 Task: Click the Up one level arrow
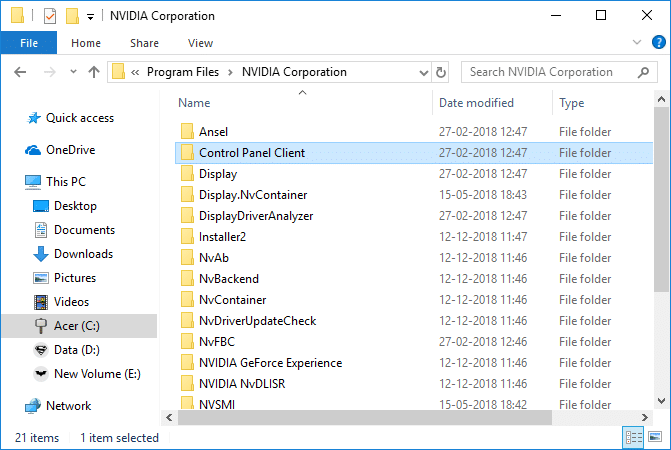tap(94, 72)
